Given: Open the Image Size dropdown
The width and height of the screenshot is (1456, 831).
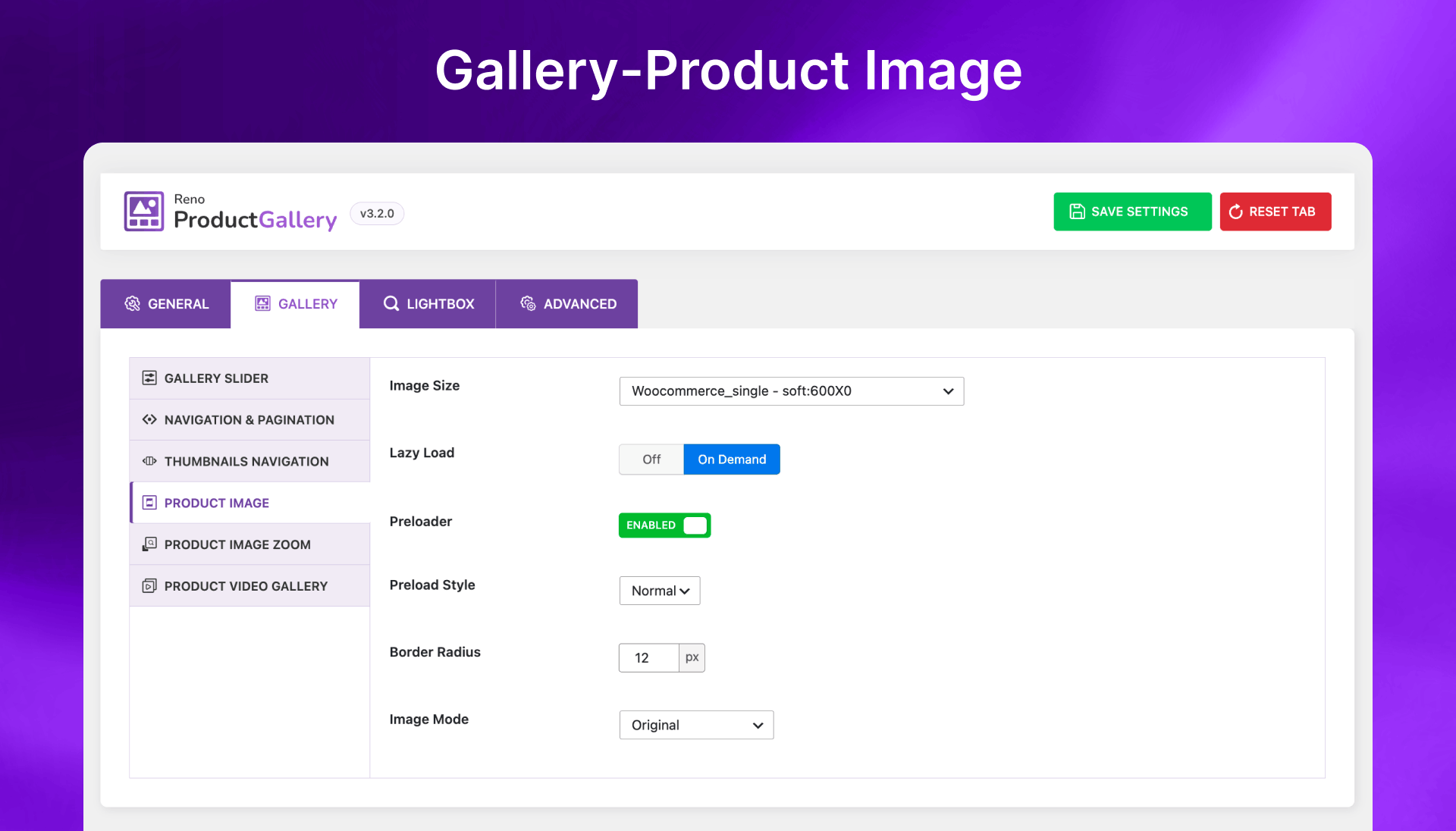Looking at the screenshot, I should [x=792, y=391].
